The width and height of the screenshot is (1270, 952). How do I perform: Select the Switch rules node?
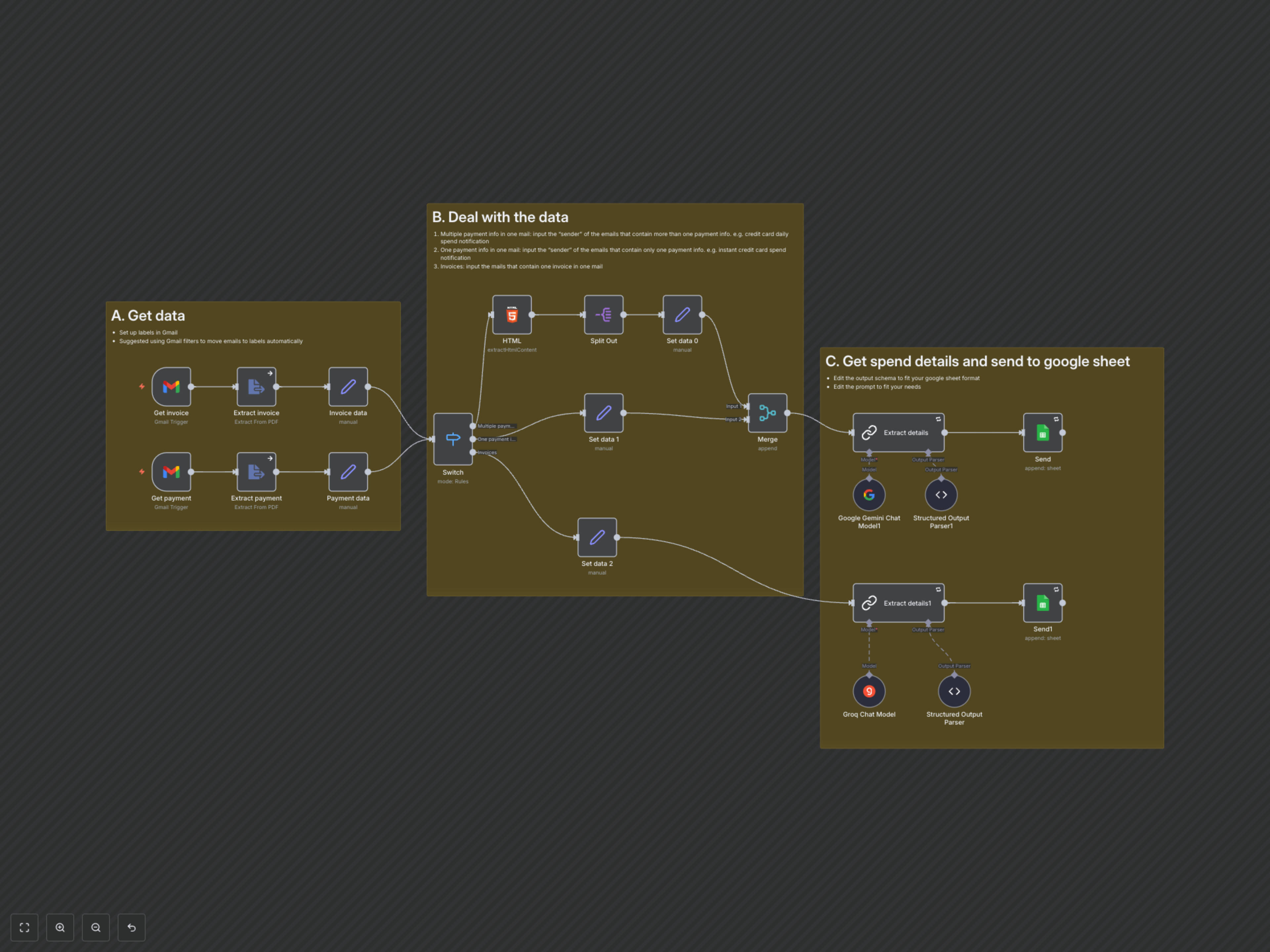click(x=453, y=439)
